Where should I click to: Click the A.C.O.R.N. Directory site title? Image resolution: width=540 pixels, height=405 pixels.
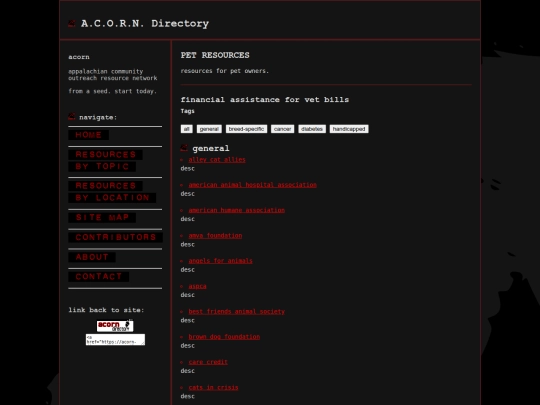click(145, 23)
